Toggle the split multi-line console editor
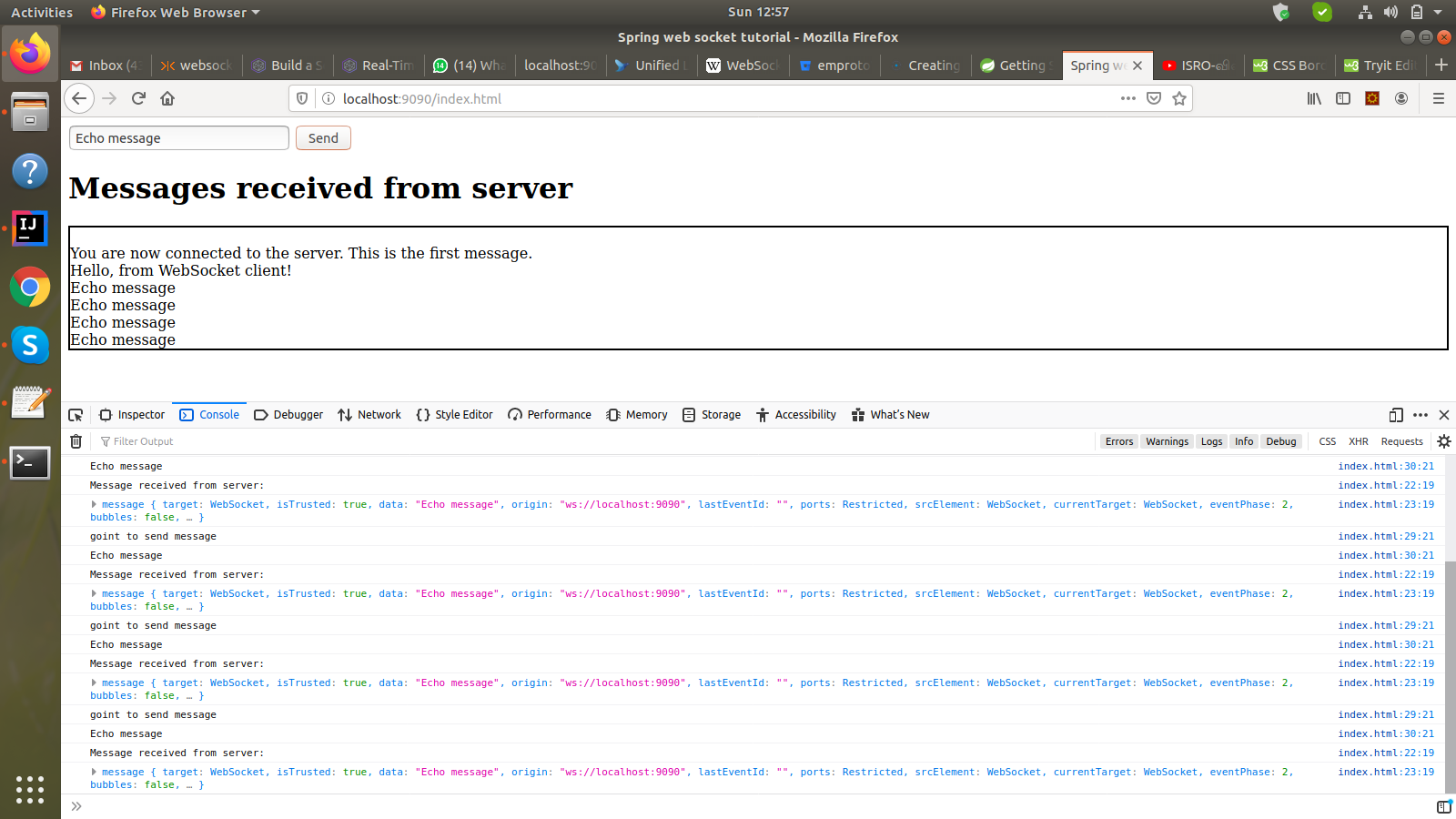 pos(1444,806)
